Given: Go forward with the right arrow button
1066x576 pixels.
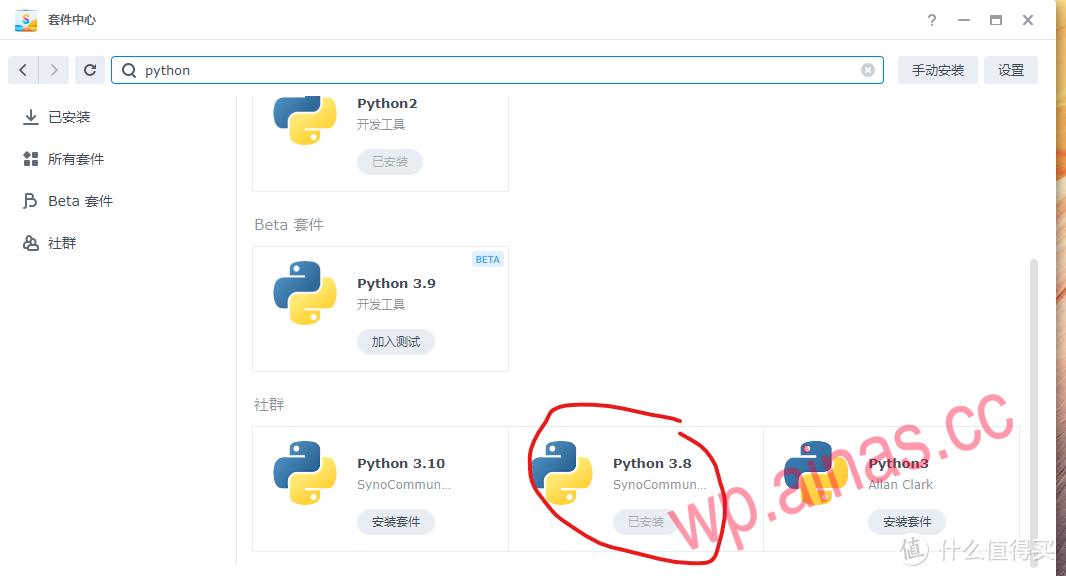Looking at the screenshot, I should pos(54,70).
